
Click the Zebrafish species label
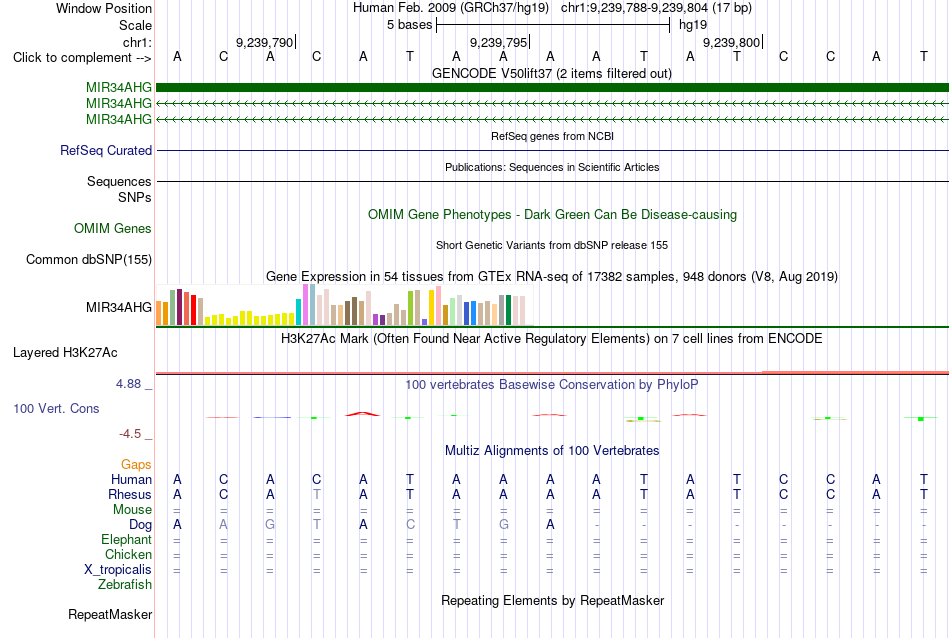point(125,585)
